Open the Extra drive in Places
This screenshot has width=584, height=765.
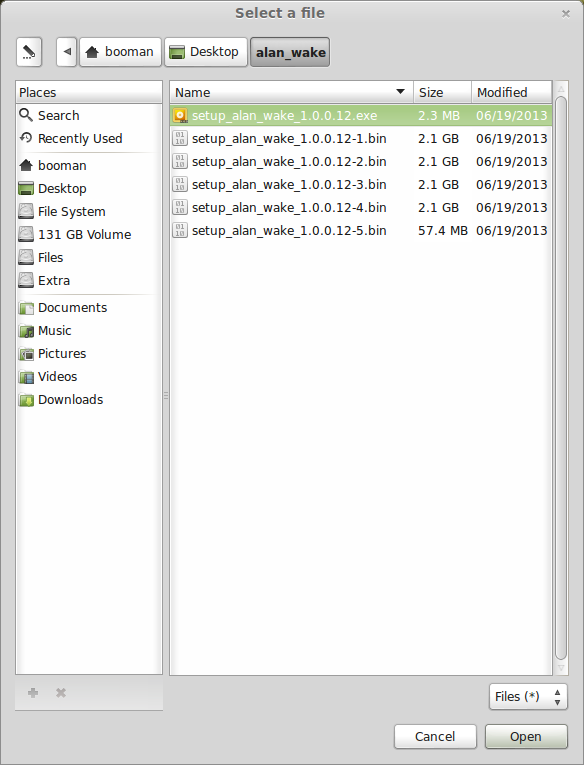pyautogui.click(x=89, y=281)
